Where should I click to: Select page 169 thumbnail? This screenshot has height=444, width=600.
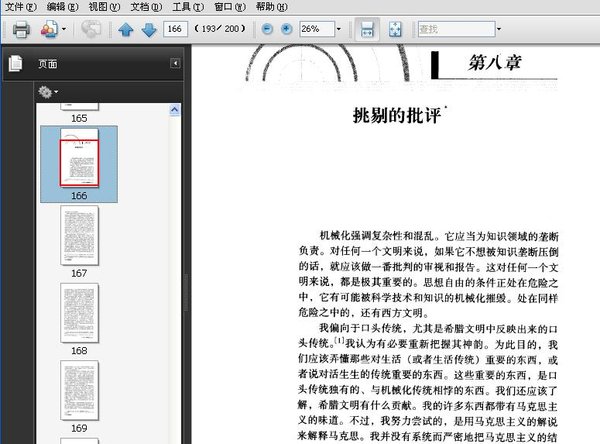point(79,390)
